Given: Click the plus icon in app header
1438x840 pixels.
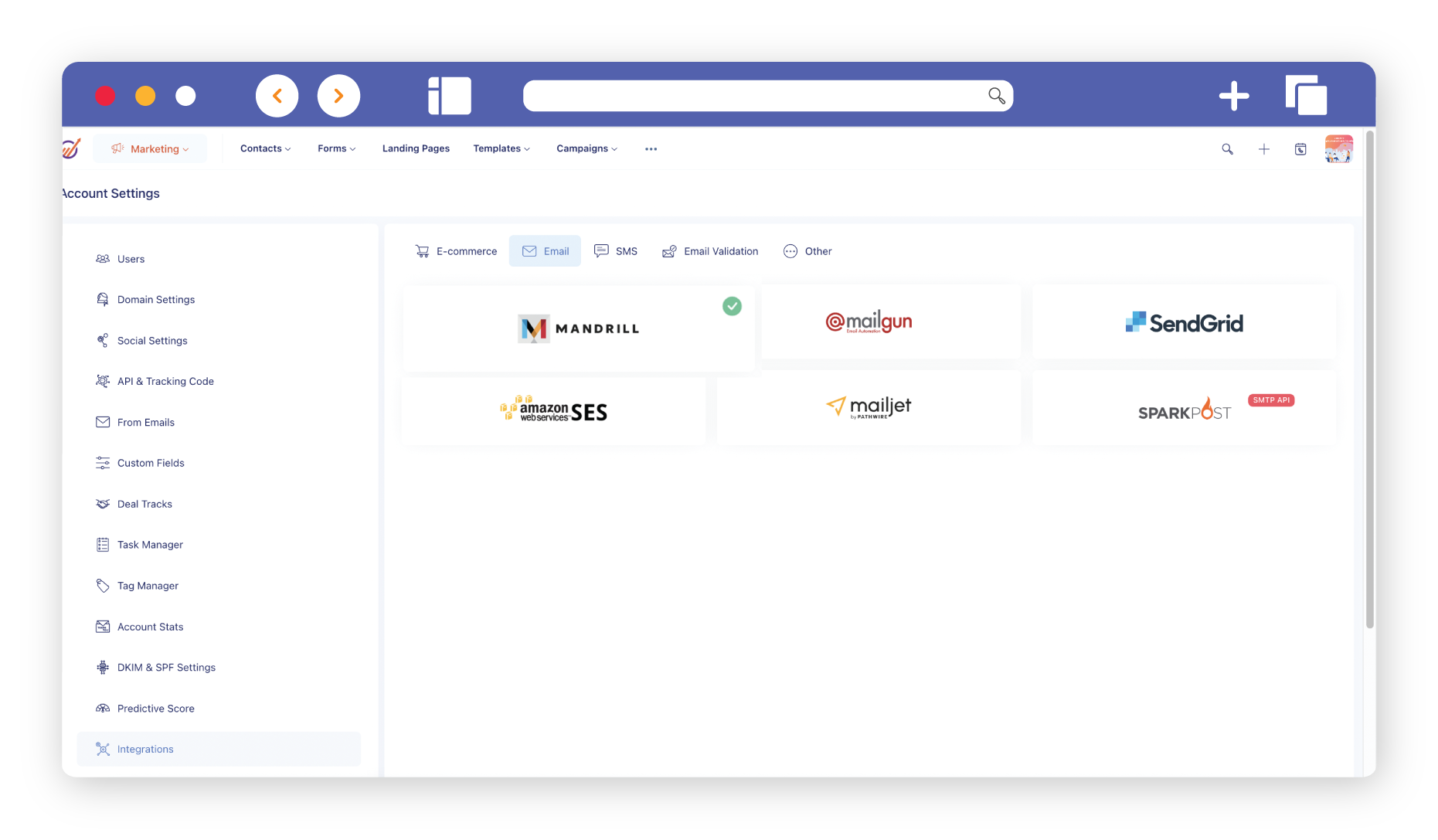Looking at the screenshot, I should pyautogui.click(x=1264, y=149).
